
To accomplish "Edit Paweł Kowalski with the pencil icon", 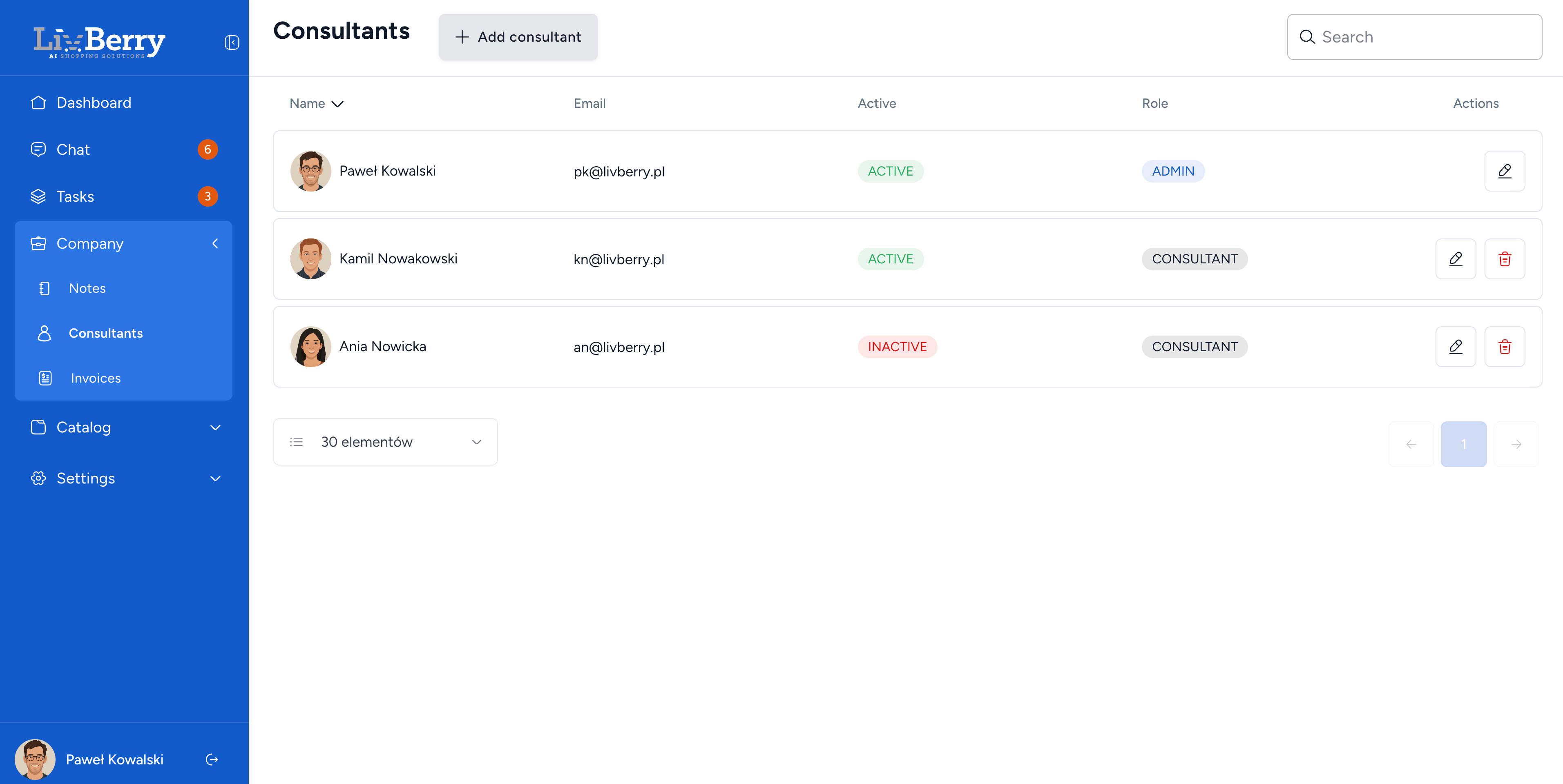I will coord(1504,171).
